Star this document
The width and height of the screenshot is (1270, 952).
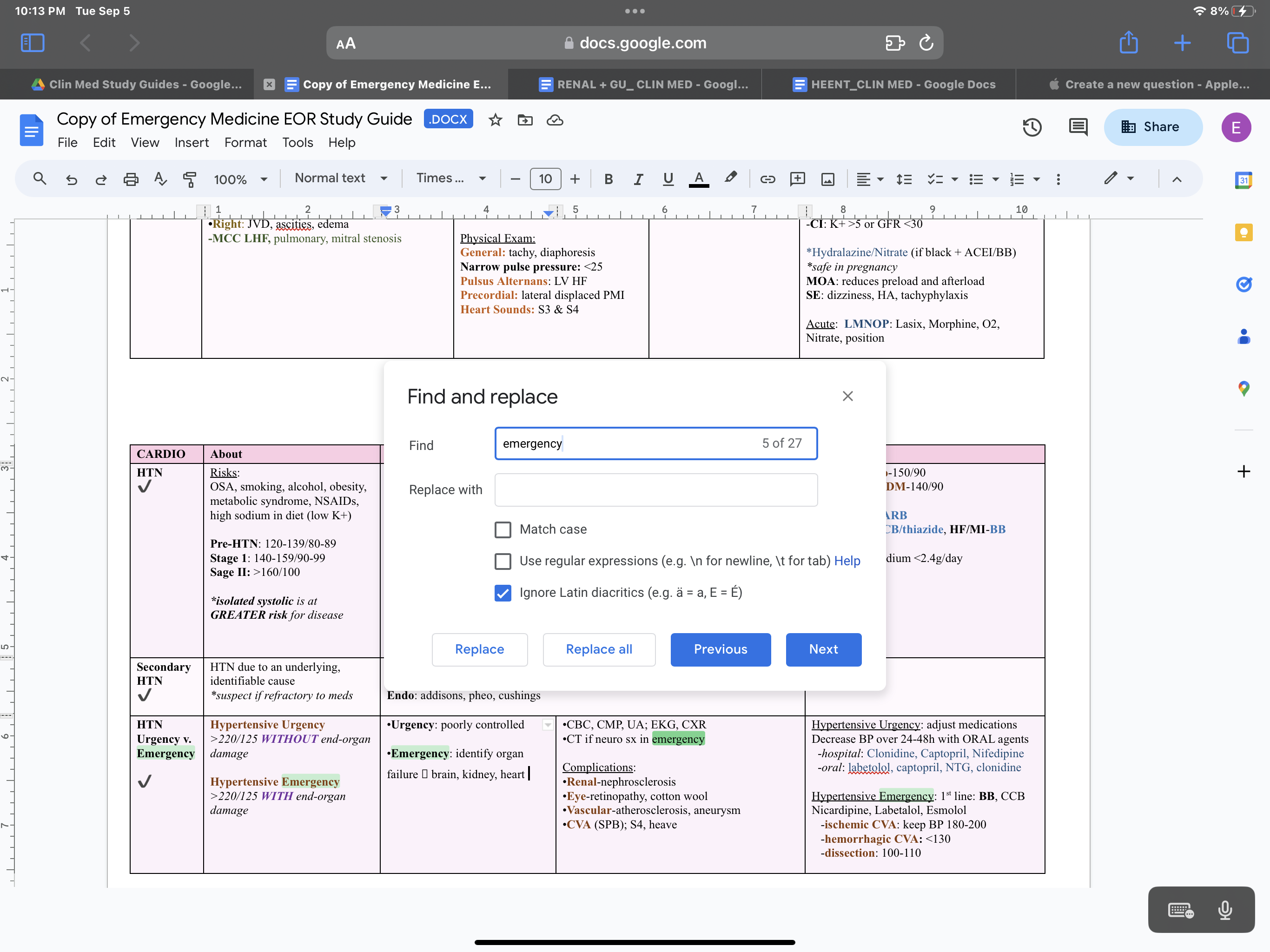[495, 120]
